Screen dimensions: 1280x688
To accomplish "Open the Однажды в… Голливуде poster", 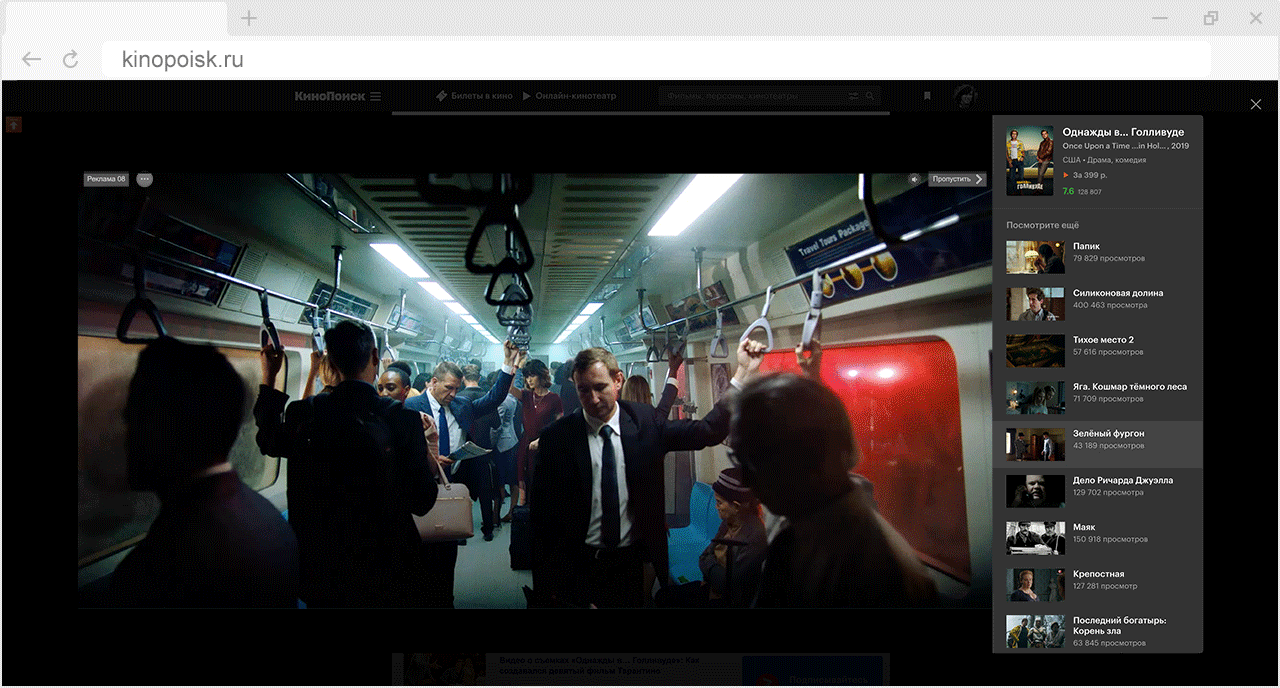I will pyautogui.click(x=1030, y=161).
